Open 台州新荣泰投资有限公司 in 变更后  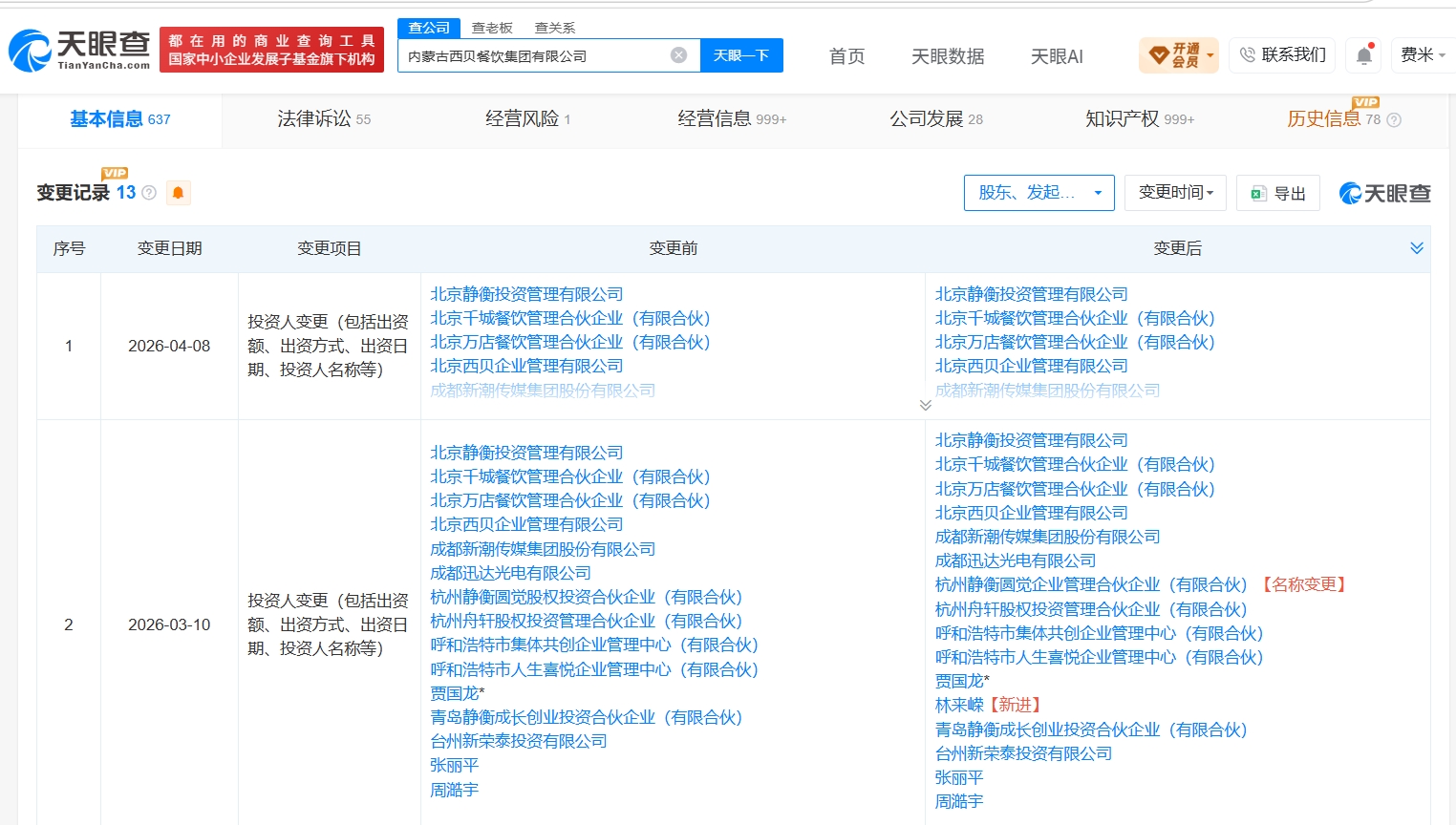[1023, 753]
